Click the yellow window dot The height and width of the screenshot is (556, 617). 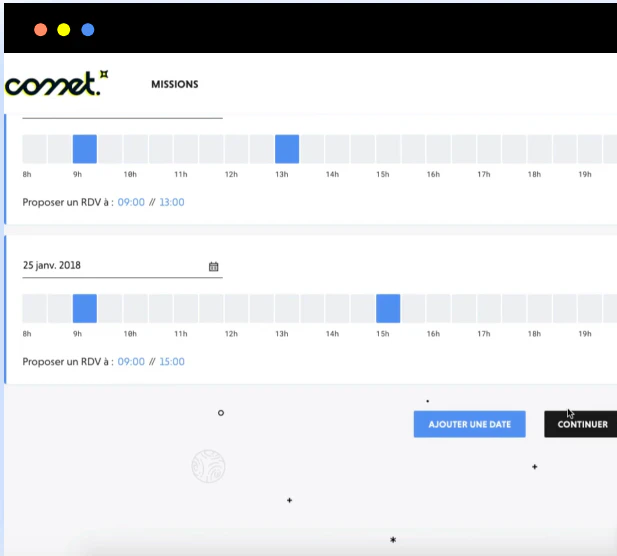64,30
